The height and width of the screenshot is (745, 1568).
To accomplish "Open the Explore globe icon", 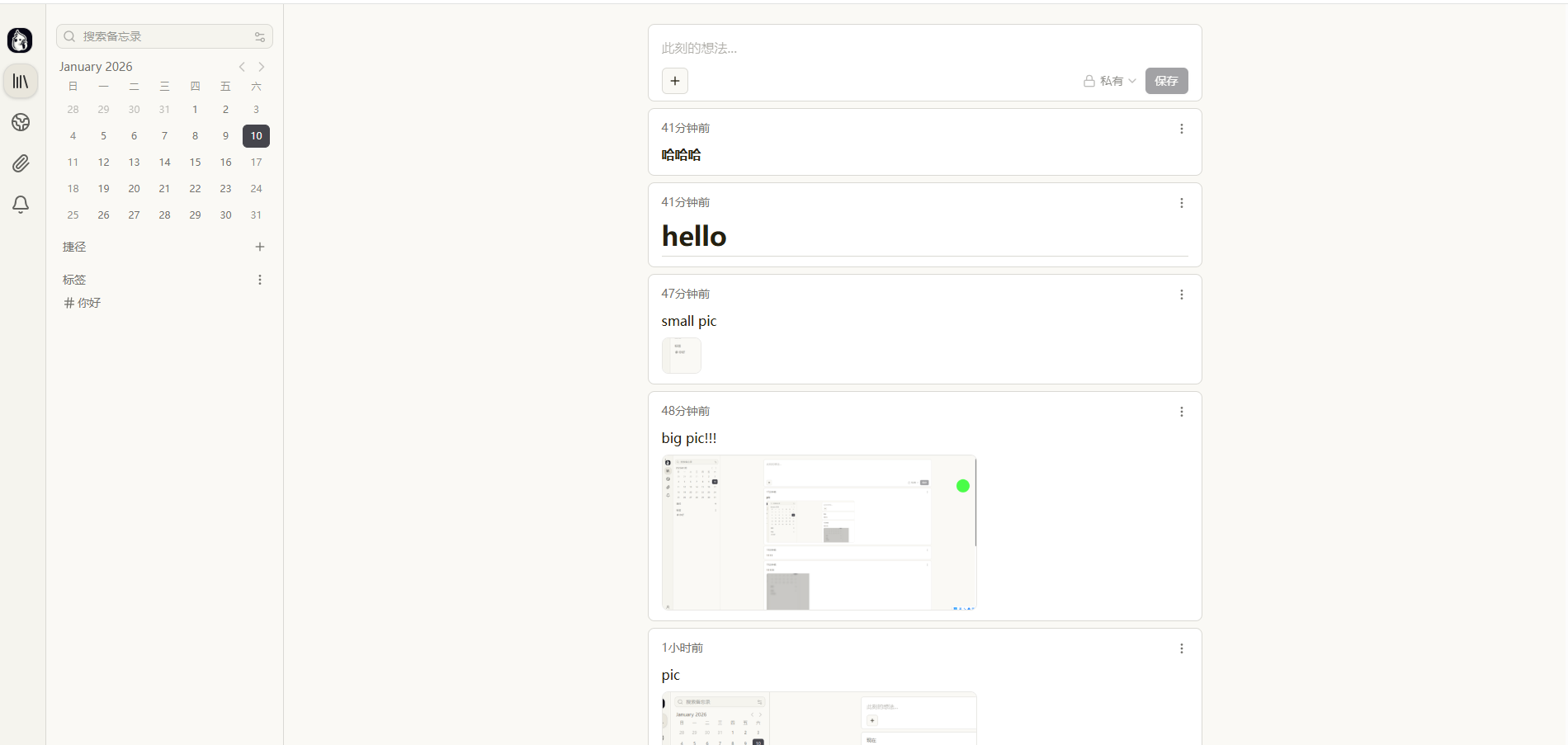I will [x=21, y=122].
